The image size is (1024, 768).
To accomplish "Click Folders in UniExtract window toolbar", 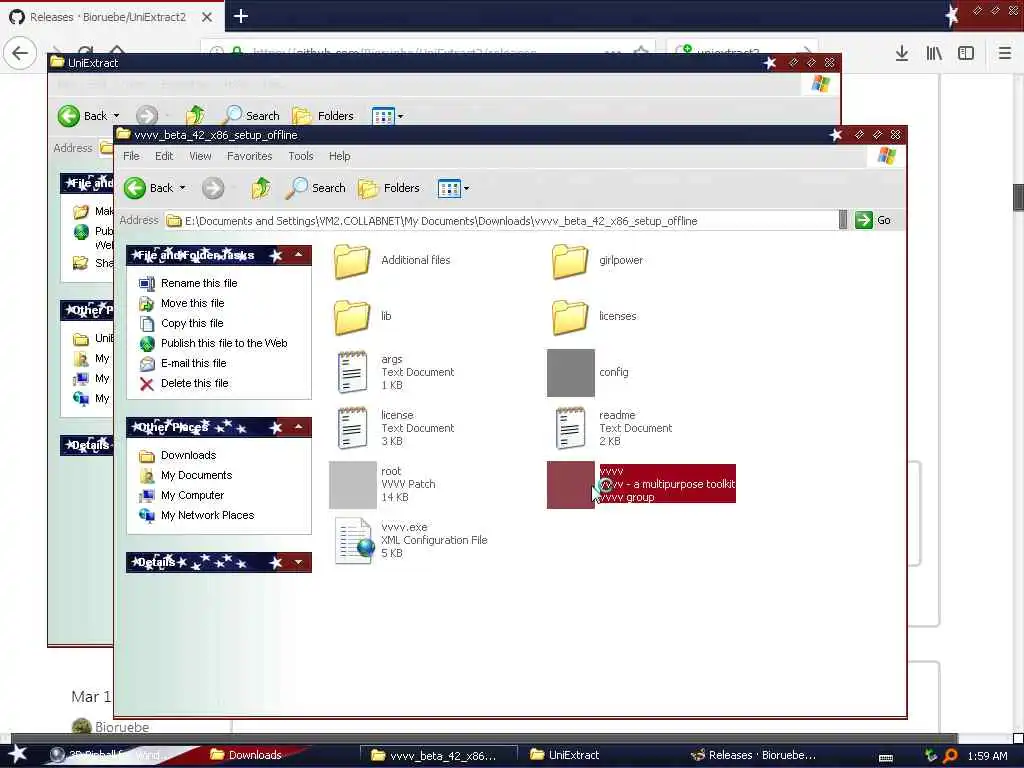I will [x=323, y=116].
